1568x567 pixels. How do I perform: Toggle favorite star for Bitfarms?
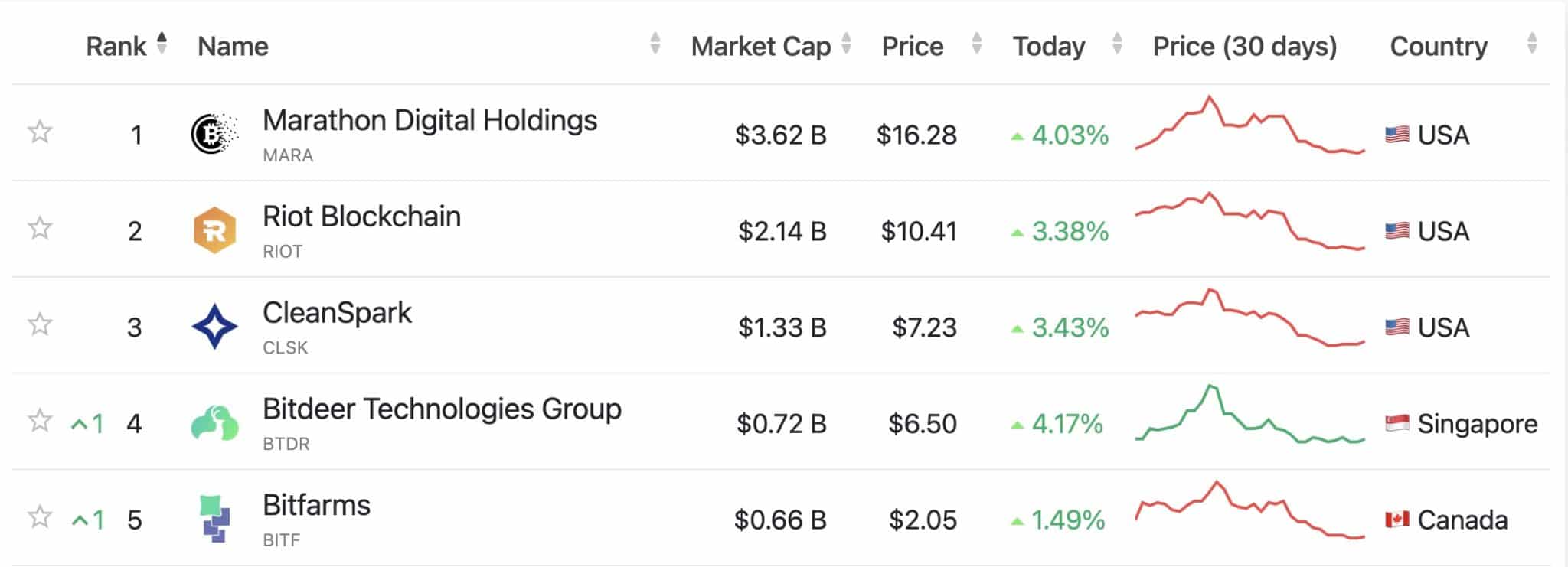click(x=40, y=517)
